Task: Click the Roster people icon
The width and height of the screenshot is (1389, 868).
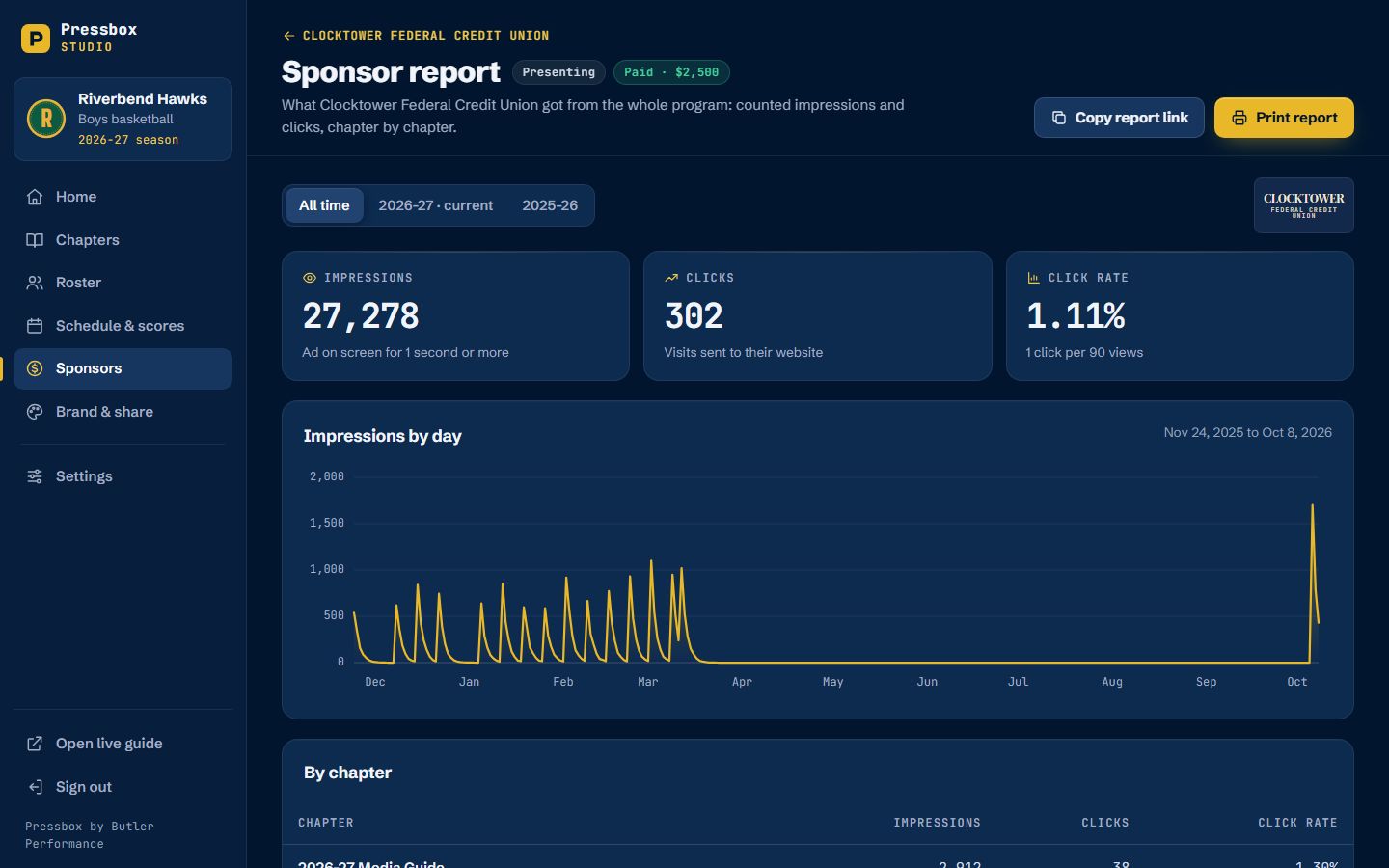Action: point(35,283)
